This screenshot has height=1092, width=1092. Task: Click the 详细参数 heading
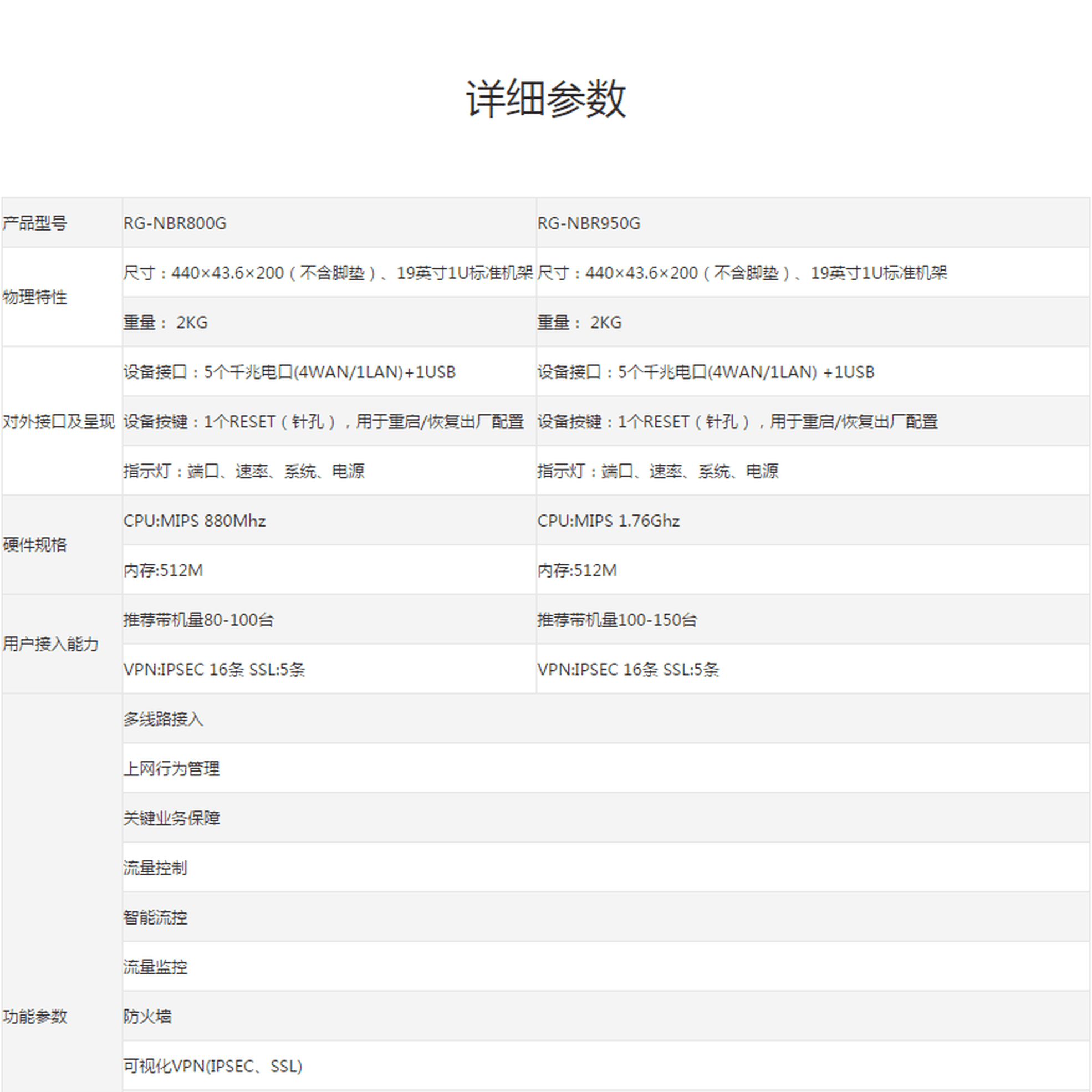546,99
